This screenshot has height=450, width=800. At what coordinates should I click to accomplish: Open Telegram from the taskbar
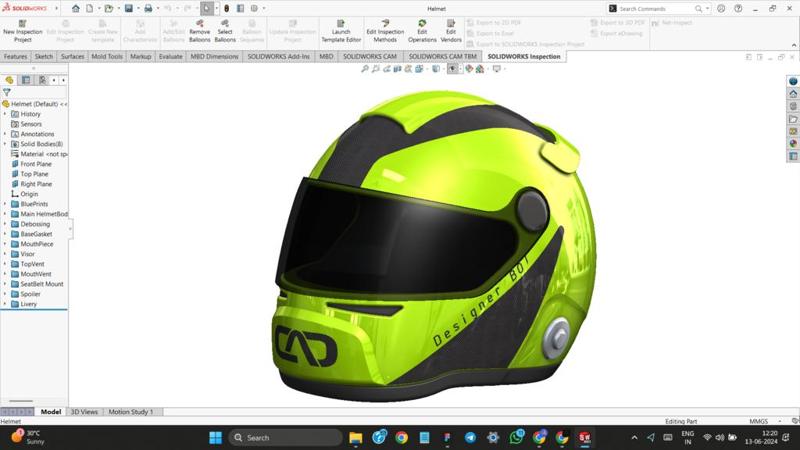470,438
